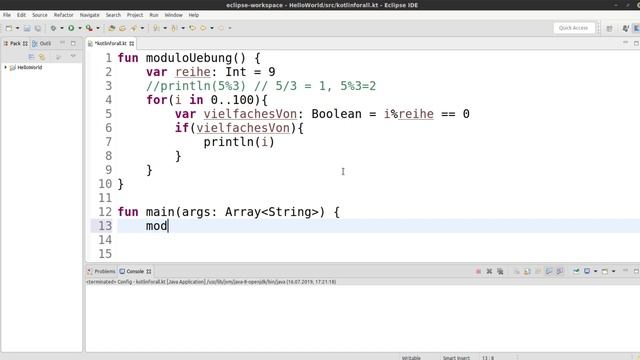Screen dimensions: 640x360
Task: Click the New file toolbar icon
Action: (x=9, y=28)
